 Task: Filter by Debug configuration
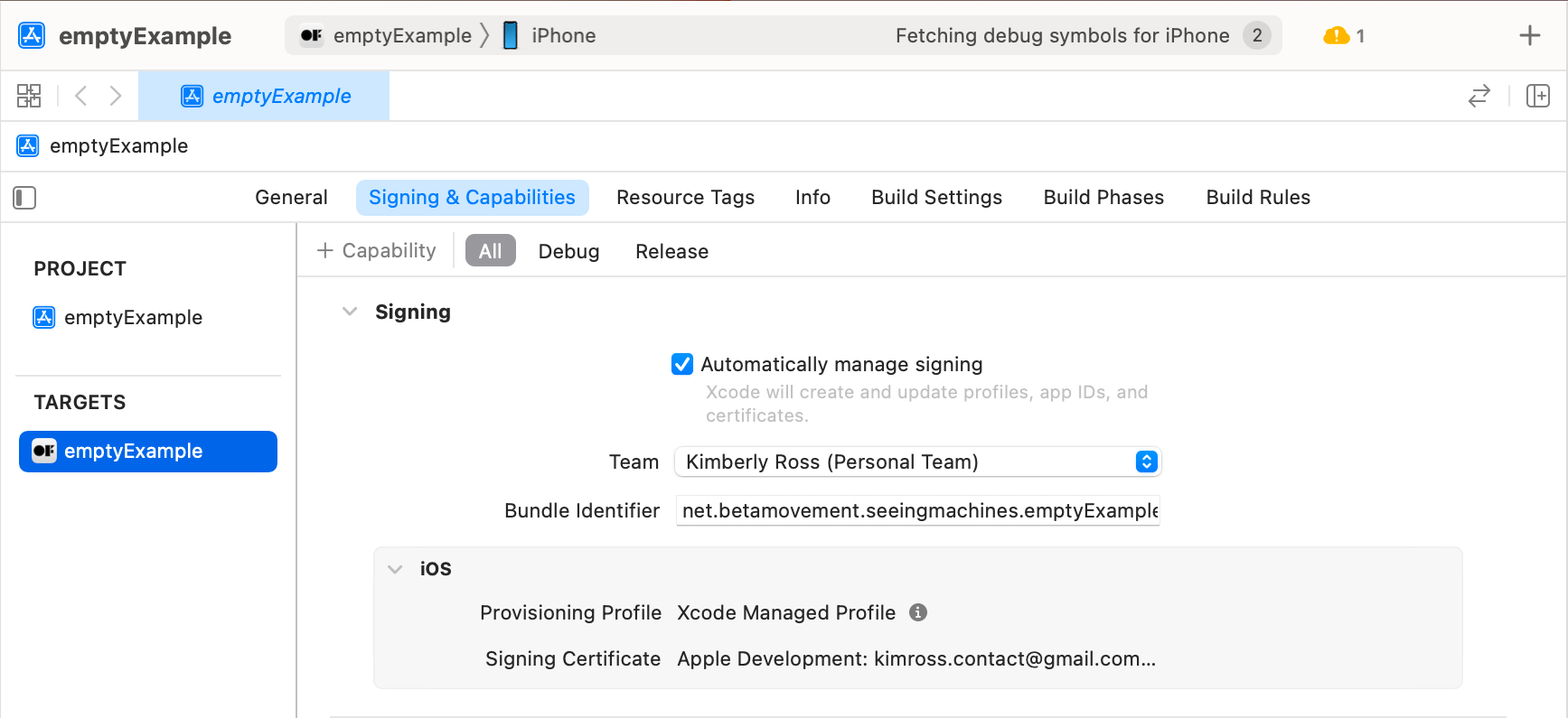click(x=568, y=251)
